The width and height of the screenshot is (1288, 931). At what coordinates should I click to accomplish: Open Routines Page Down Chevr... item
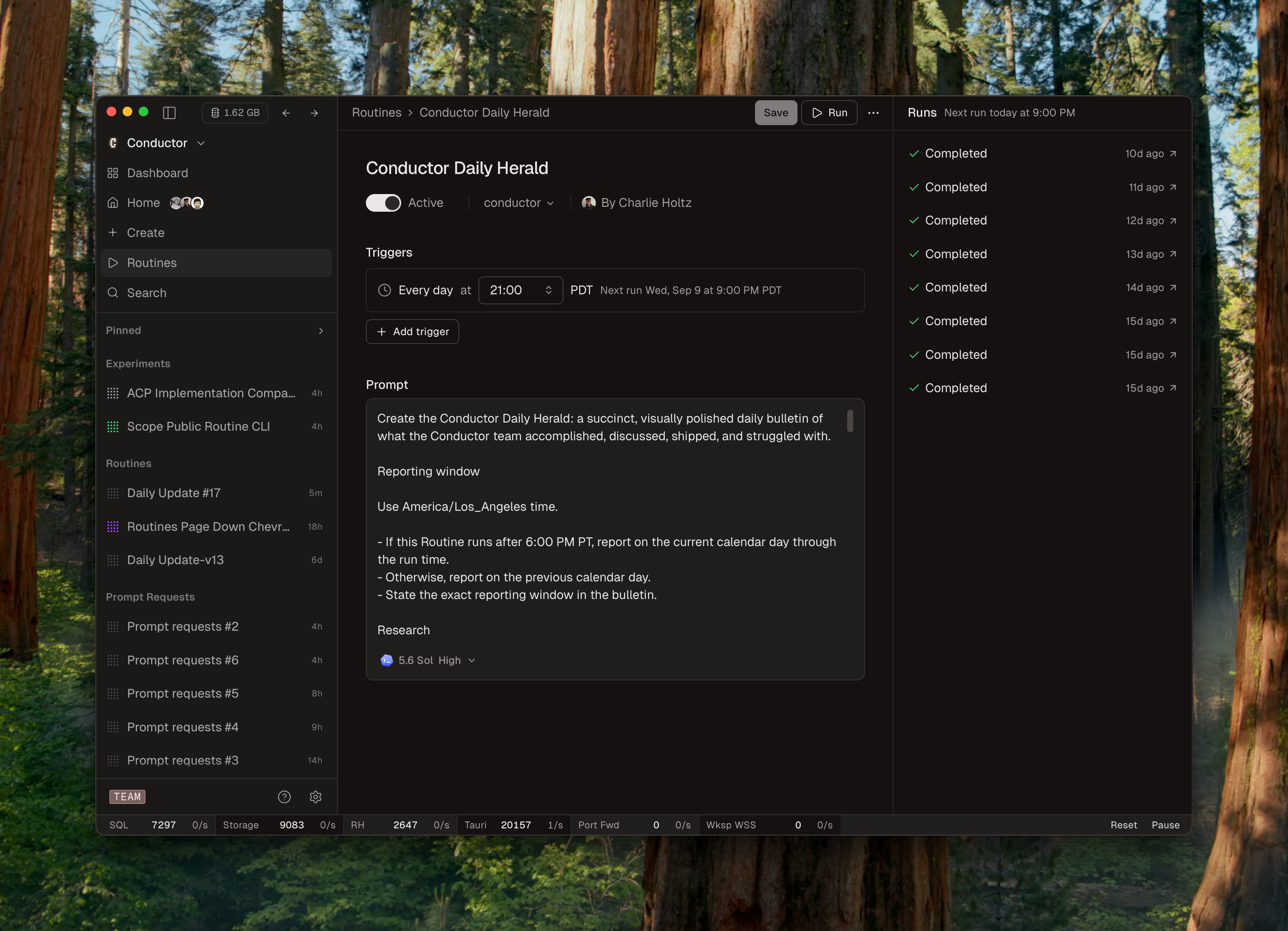tap(216, 526)
